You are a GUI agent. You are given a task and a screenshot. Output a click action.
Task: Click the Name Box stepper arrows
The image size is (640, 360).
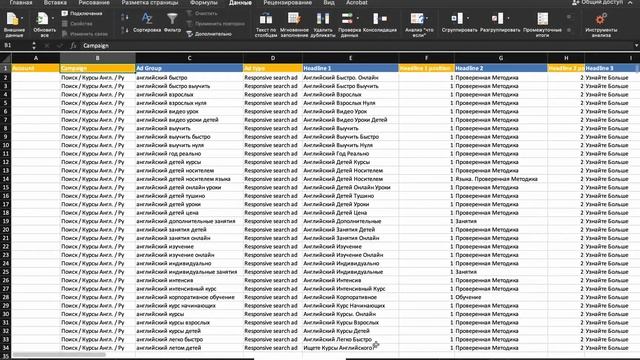[34, 46]
